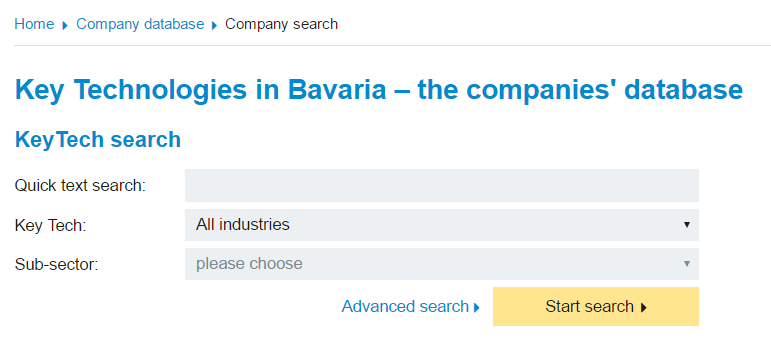Image resolution: width=771 pixels, height=363 pixels.
Task: Click the arrow icon after Company database
Action: pos(214,25)
